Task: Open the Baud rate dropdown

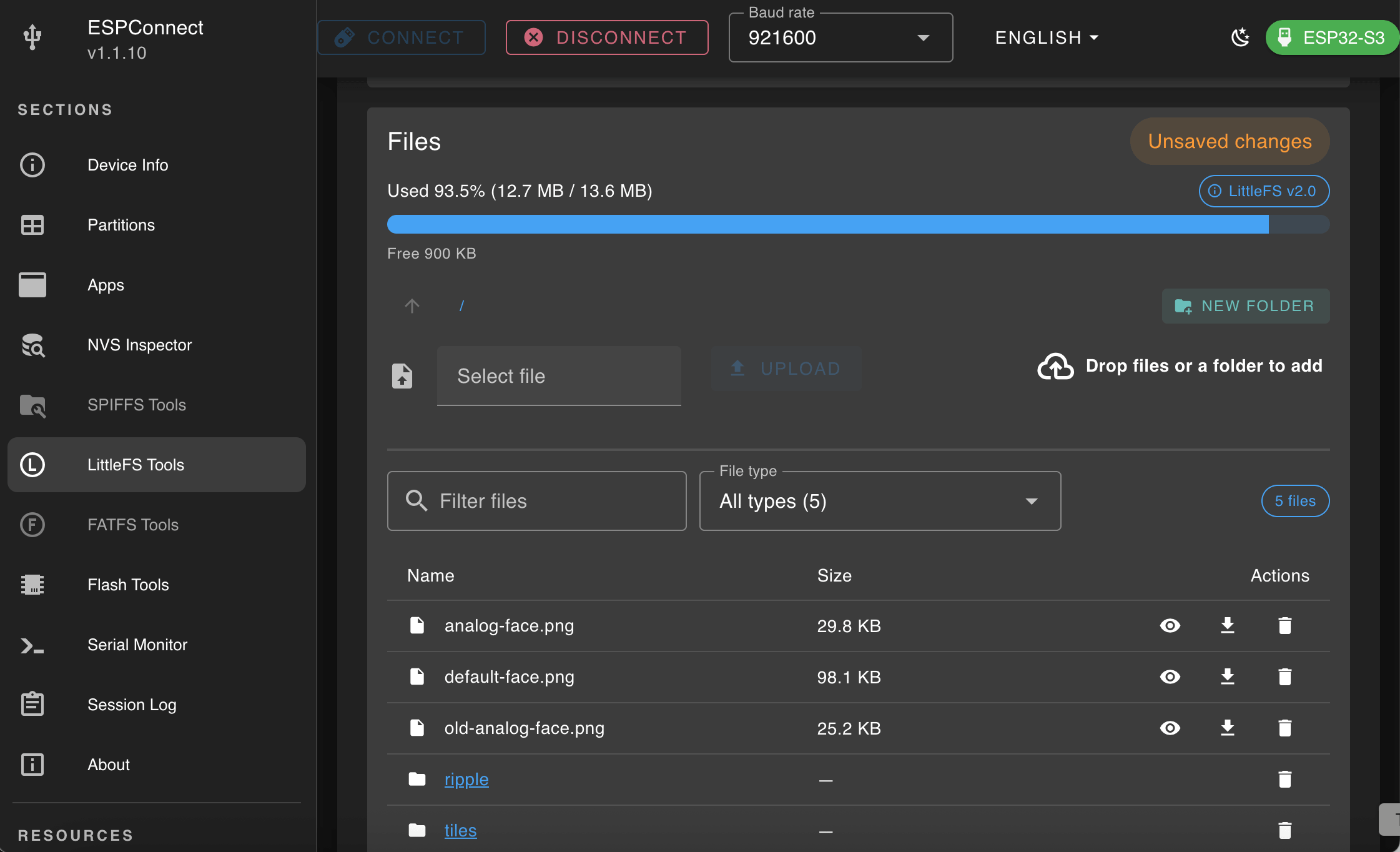Action: (840, 37)
